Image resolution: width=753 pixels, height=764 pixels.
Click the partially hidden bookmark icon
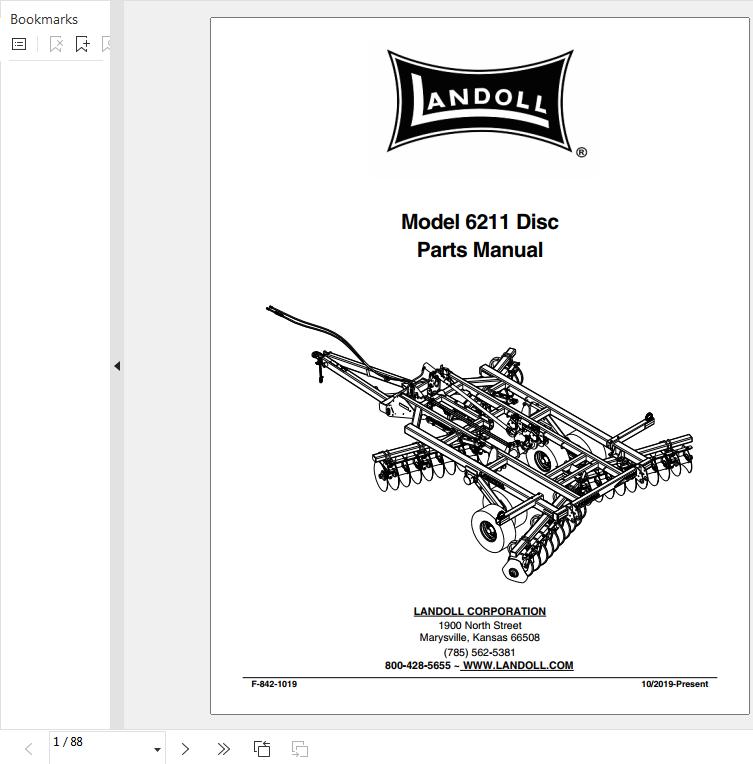pos(106,44)
